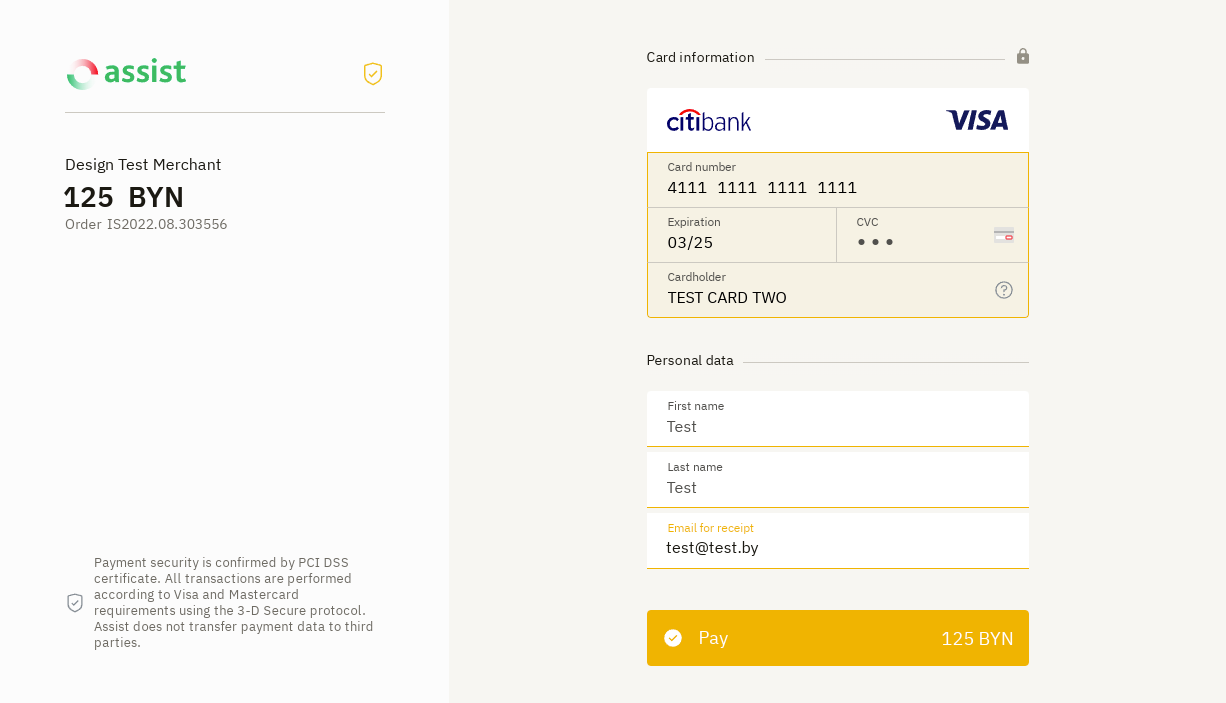Click the Design Test Merchant name
1226x703 pixels.
143,165
